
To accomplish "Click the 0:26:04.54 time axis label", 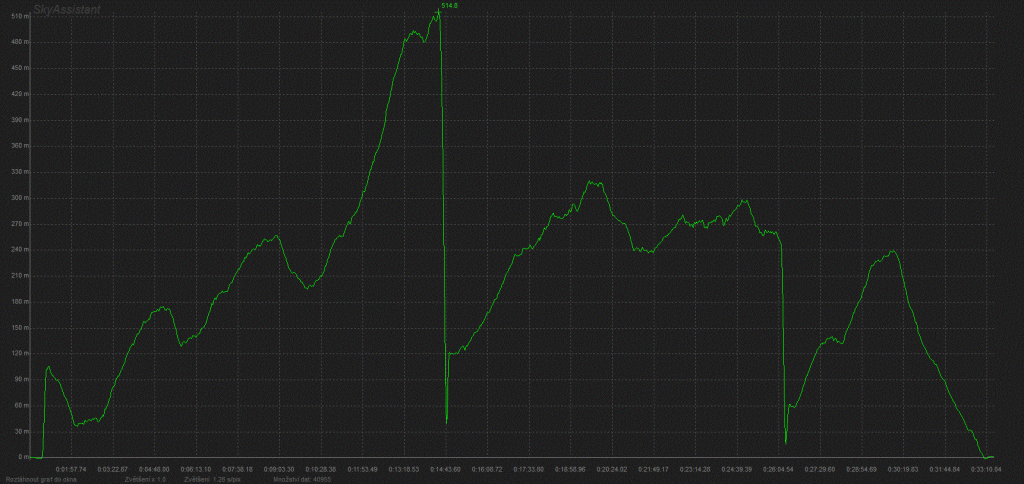I will click(777, 468).
